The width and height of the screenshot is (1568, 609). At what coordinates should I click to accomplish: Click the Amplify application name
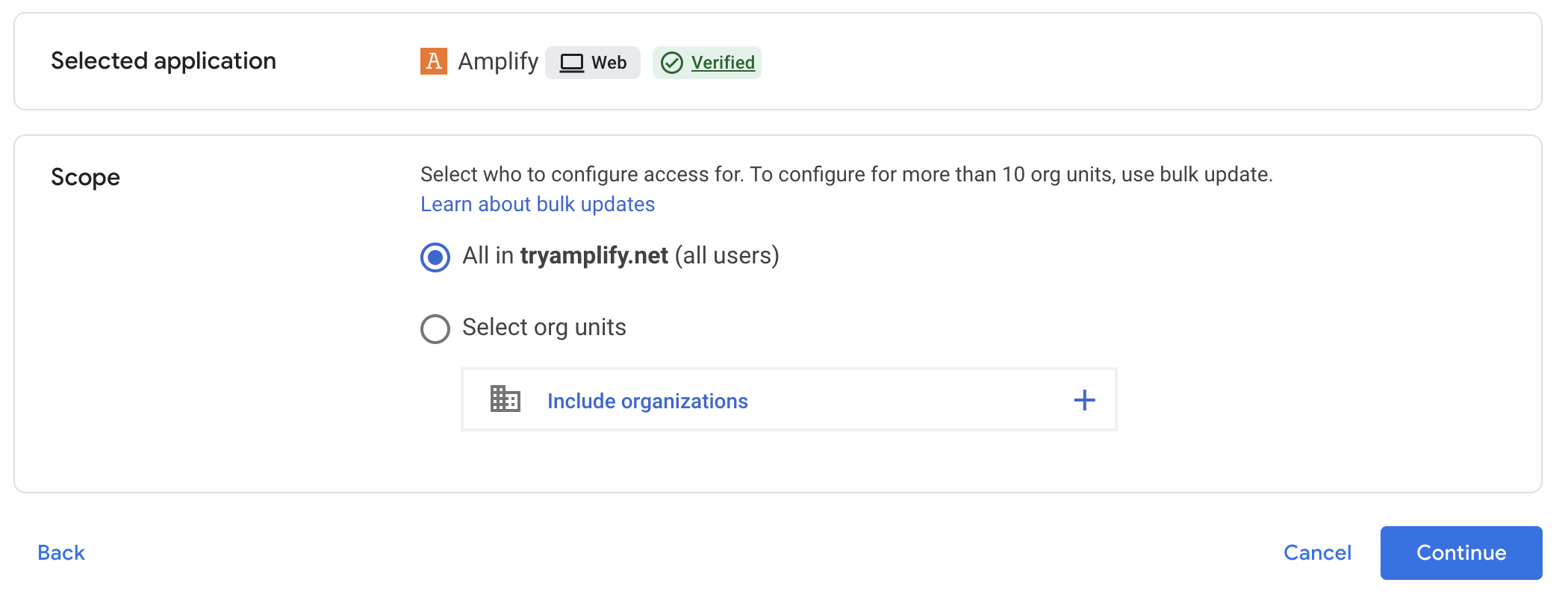click(498, 61)
